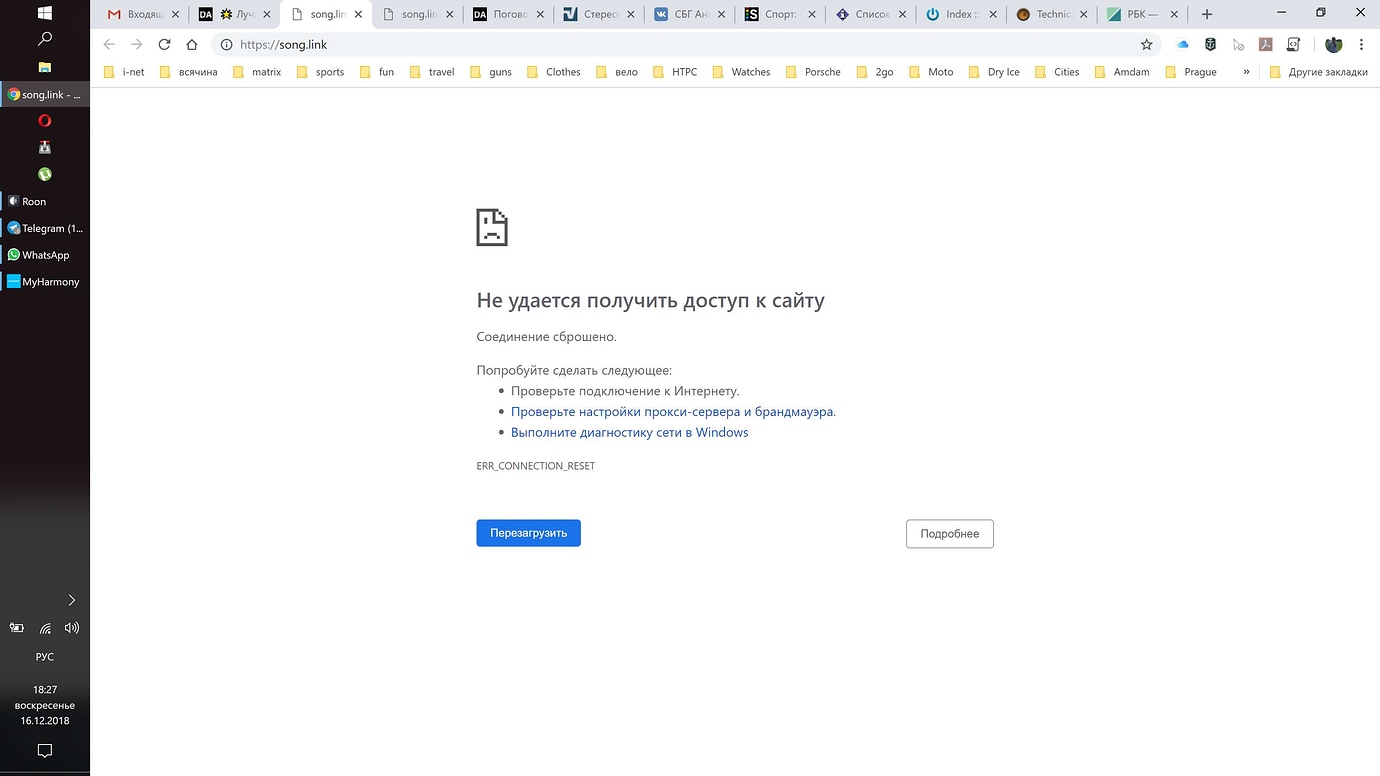1380x776 pixels.
Task: Open the Chrome three-dot menu
Action: point(1362,45)
